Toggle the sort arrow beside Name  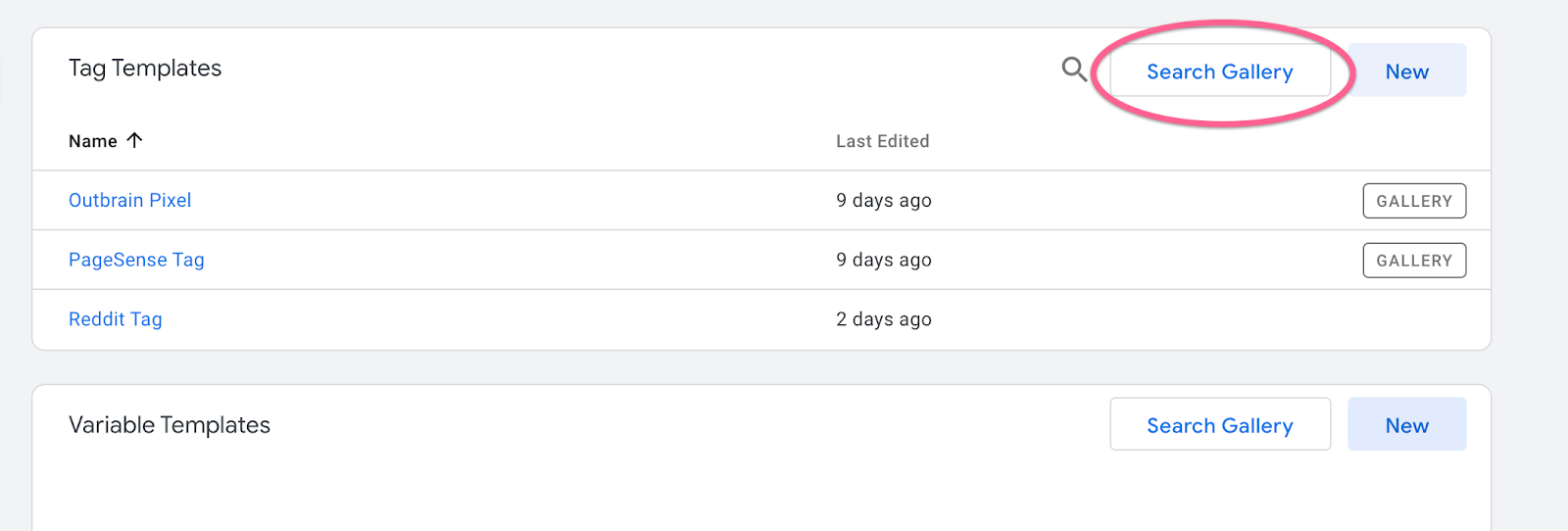[135, 140]
